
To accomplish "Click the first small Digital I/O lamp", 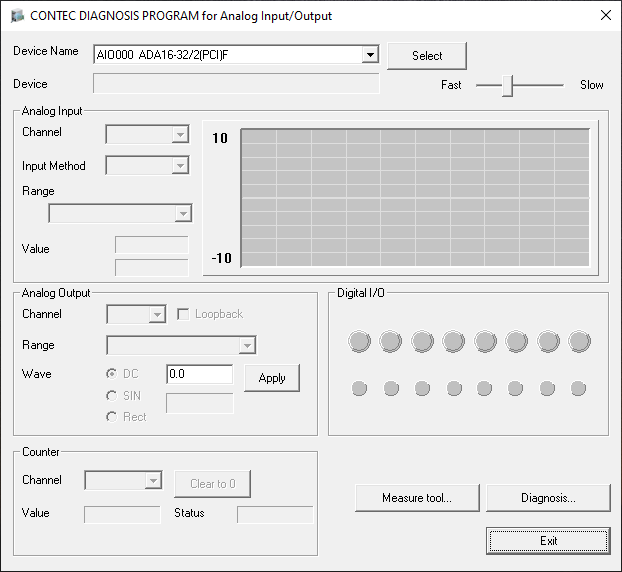I will (x=359, y=388).
